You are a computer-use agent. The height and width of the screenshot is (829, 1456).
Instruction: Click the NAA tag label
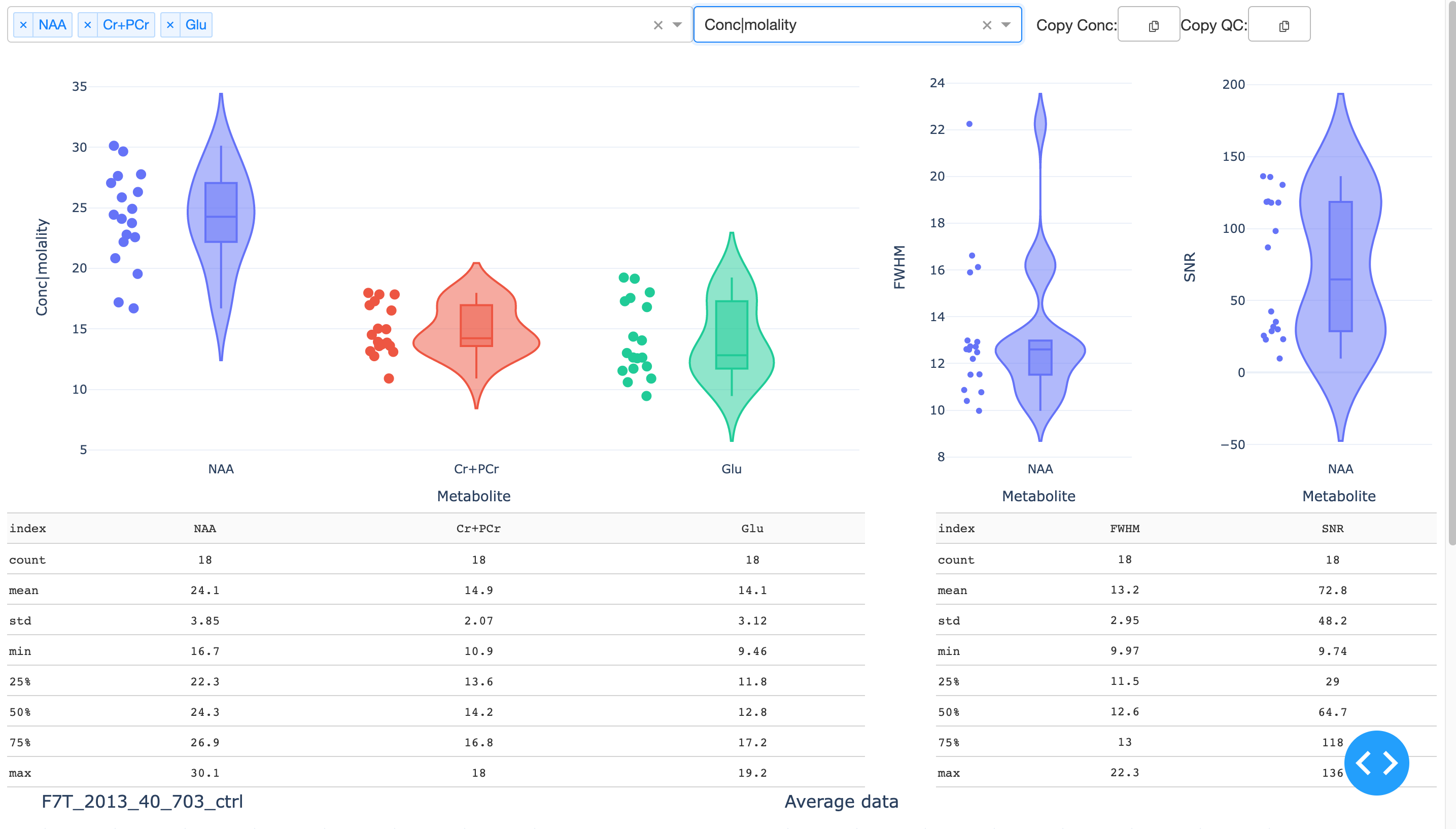tap(52, 25)
